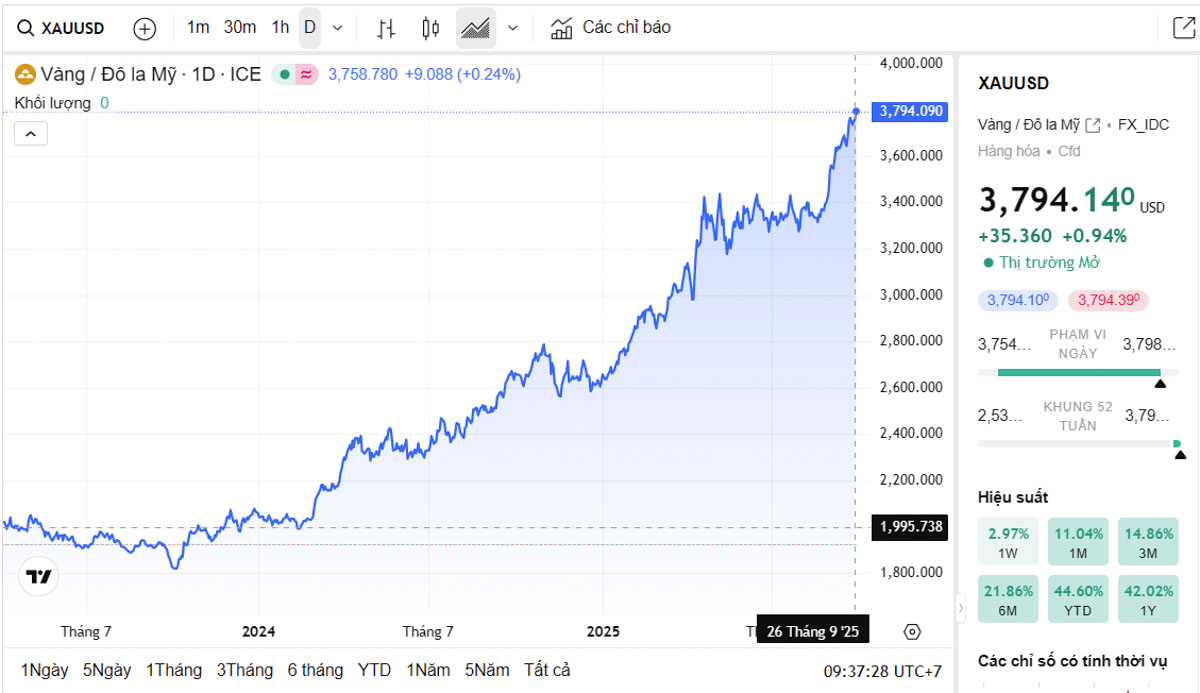Open the Các chỉ báo indicators menu

[611, 28]
